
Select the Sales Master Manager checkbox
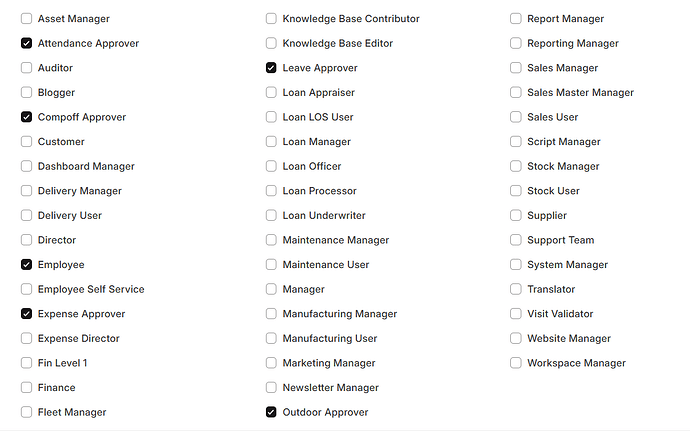click(x=516, y=92)
